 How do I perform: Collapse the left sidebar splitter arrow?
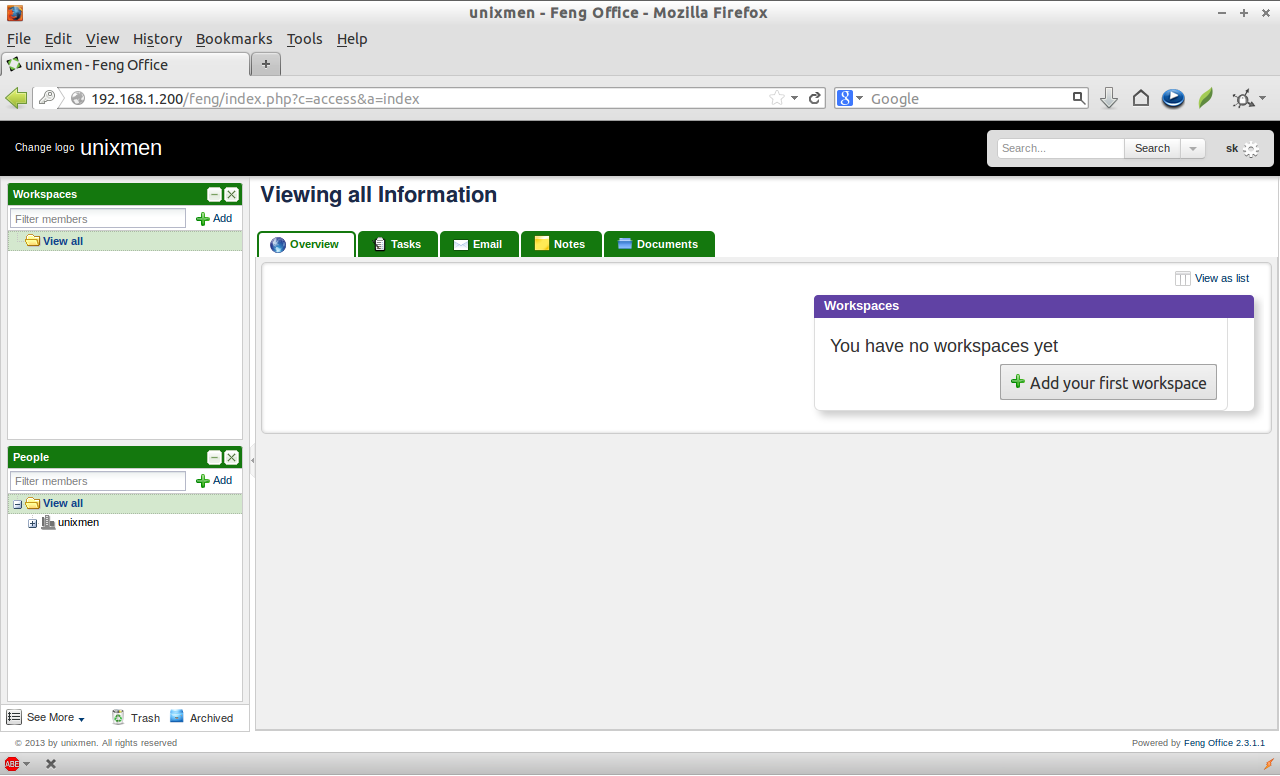tap(252, 460)
